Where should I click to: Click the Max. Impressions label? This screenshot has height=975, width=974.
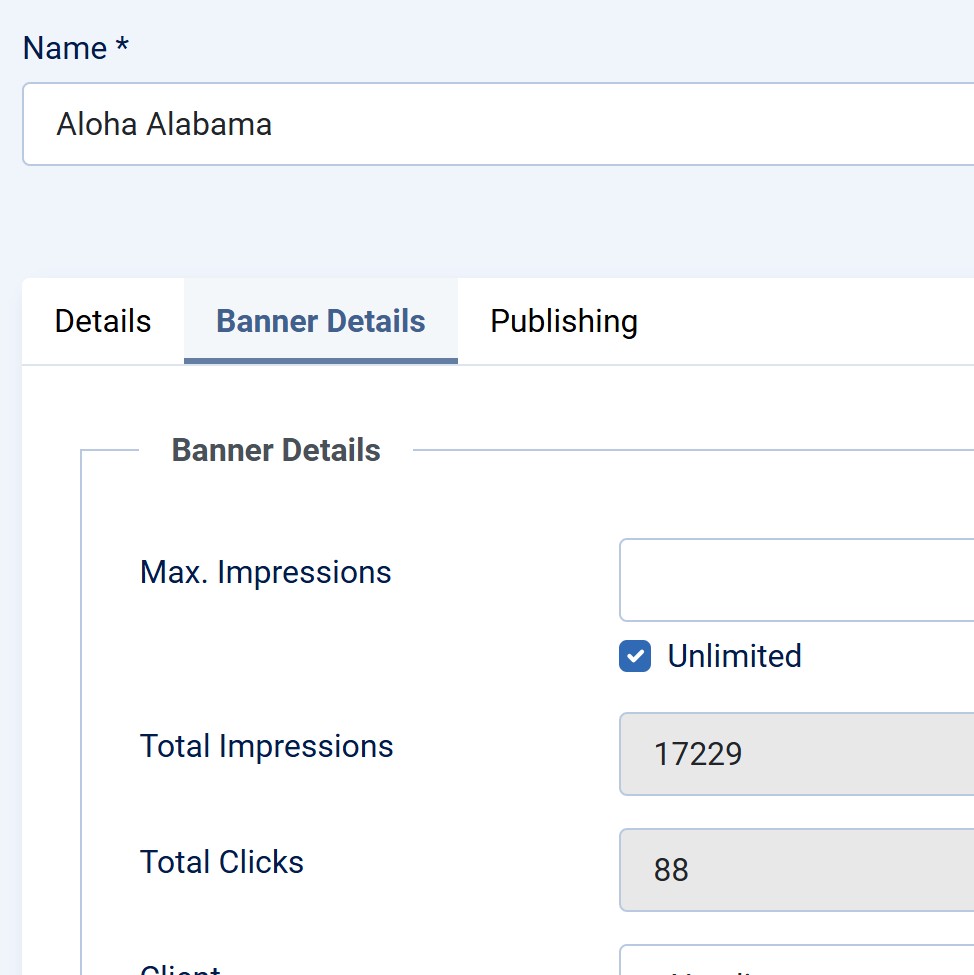pyautogui.click(x=265, y=572)
